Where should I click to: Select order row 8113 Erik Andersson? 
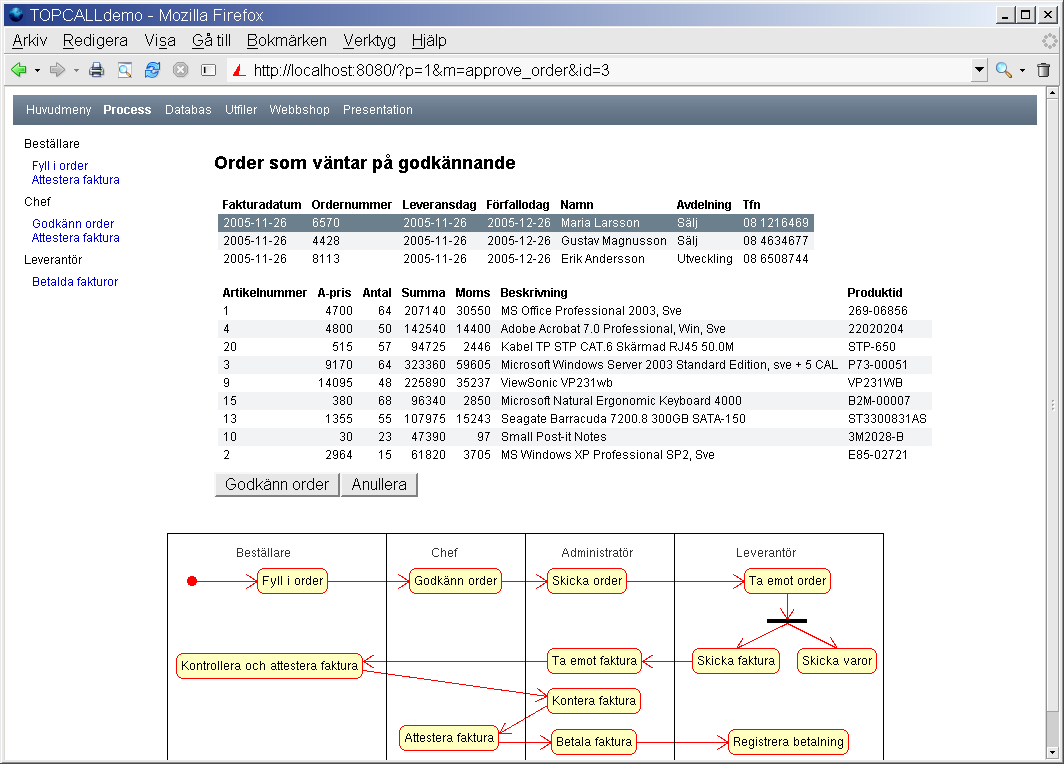(516, 259)
